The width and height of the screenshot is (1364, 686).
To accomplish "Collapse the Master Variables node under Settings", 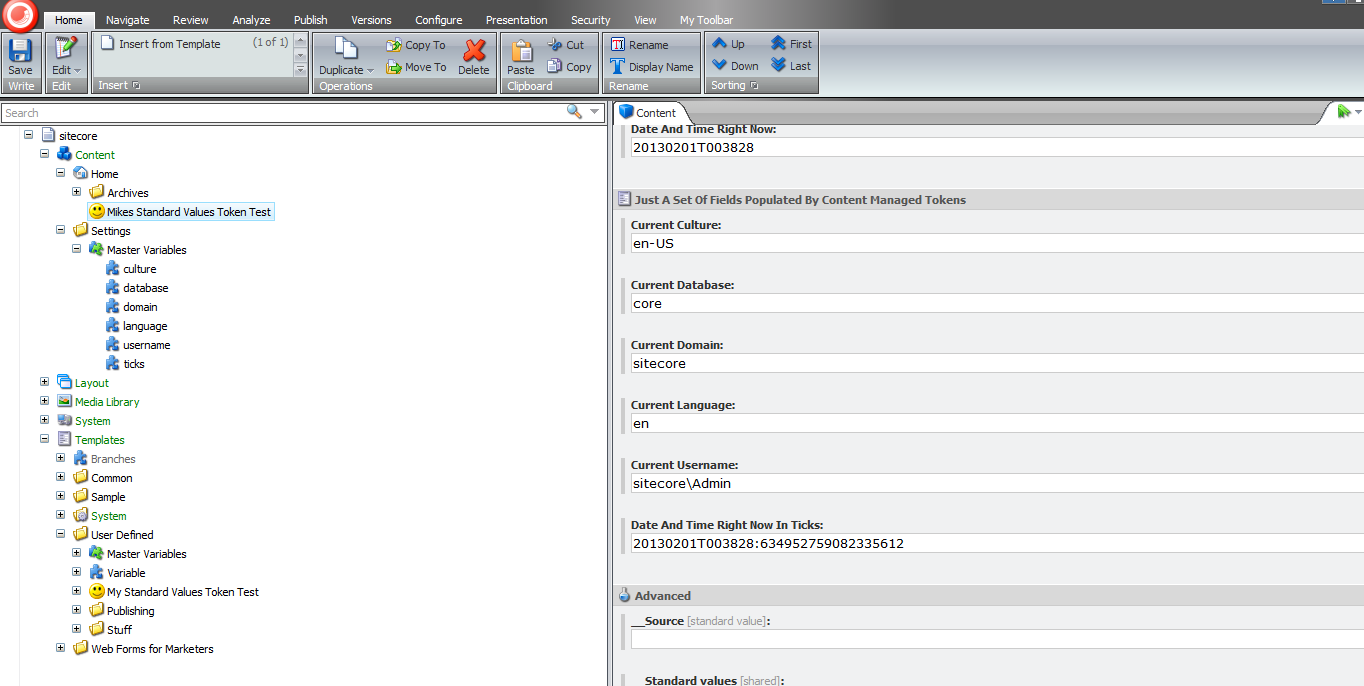I will (x=77, y=249).
